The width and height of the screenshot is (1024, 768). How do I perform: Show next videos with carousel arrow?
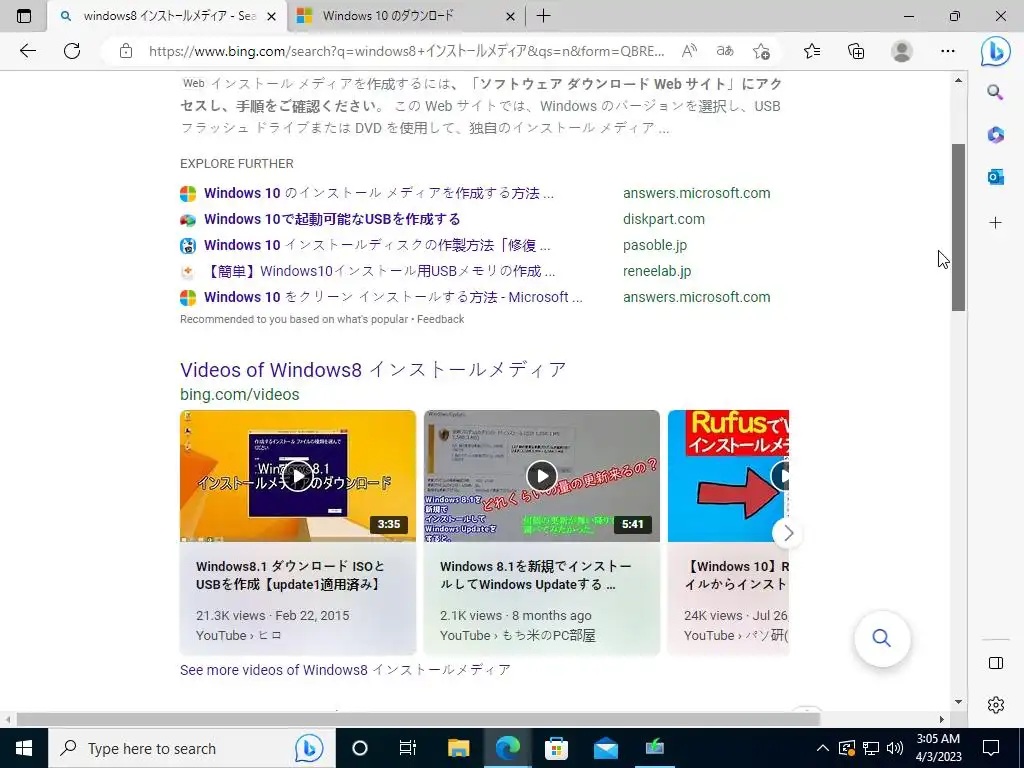point(788,534)
